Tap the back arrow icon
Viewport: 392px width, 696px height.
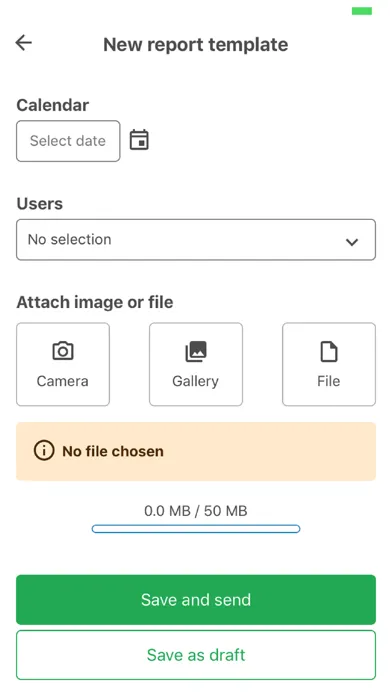24,43
